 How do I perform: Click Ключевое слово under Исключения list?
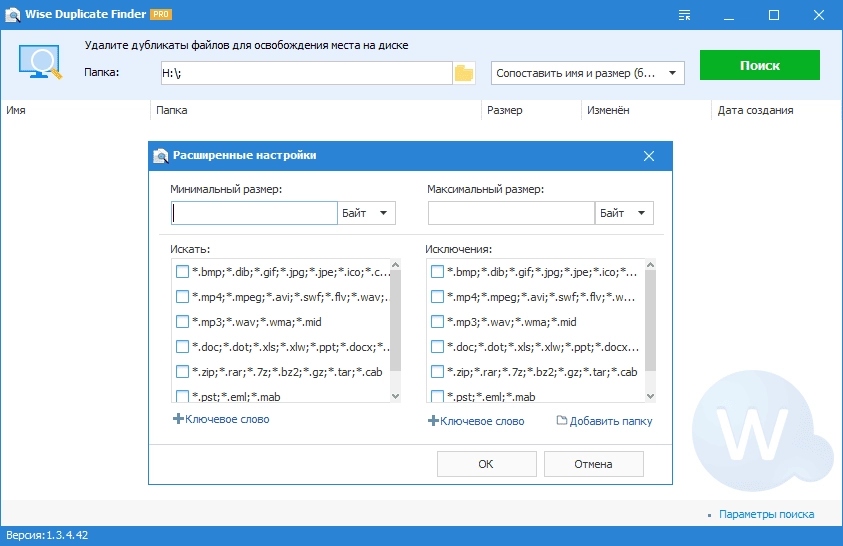click(x=482, y=421)
